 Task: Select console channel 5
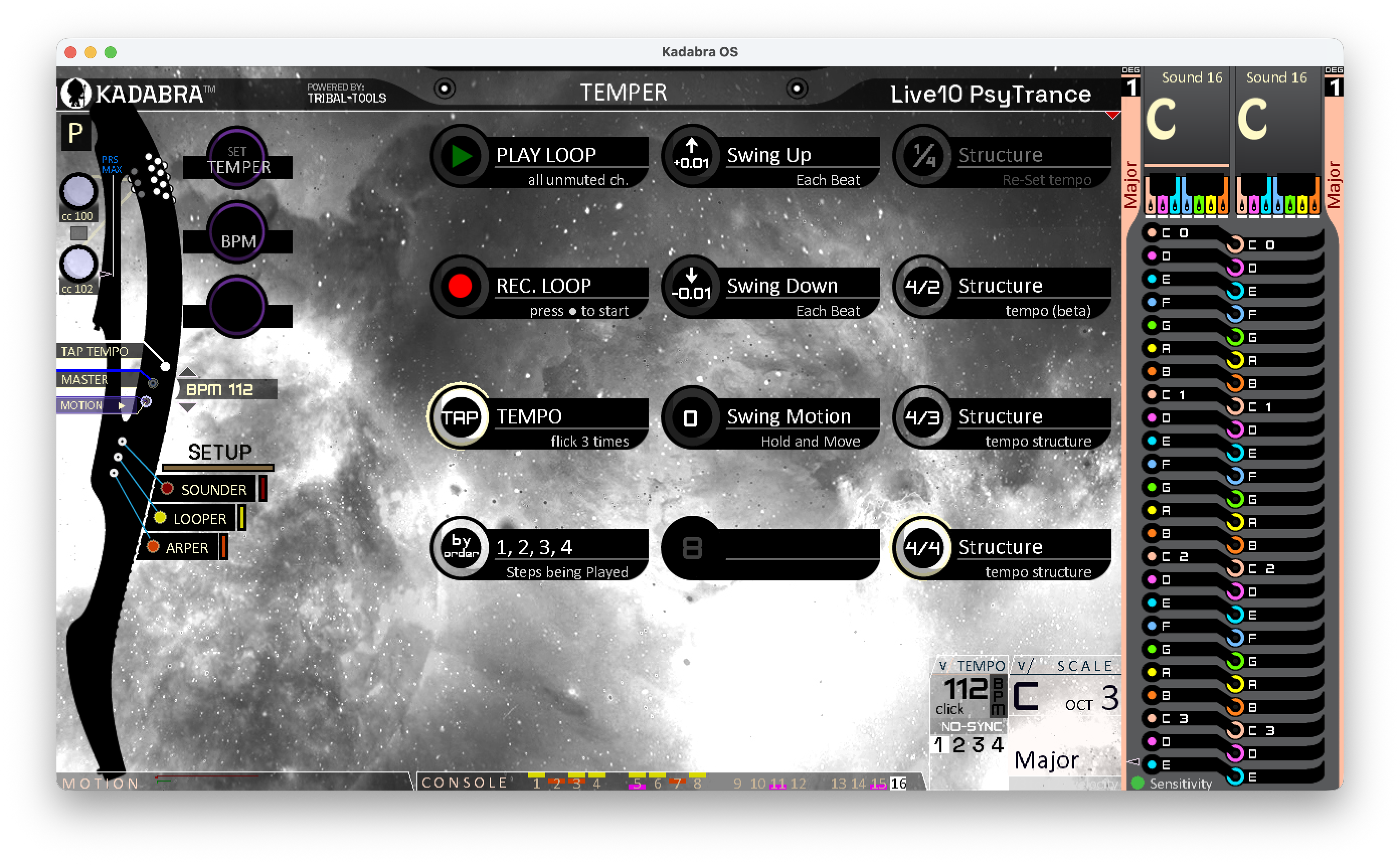pyautogui.click(x=637, y=783)
